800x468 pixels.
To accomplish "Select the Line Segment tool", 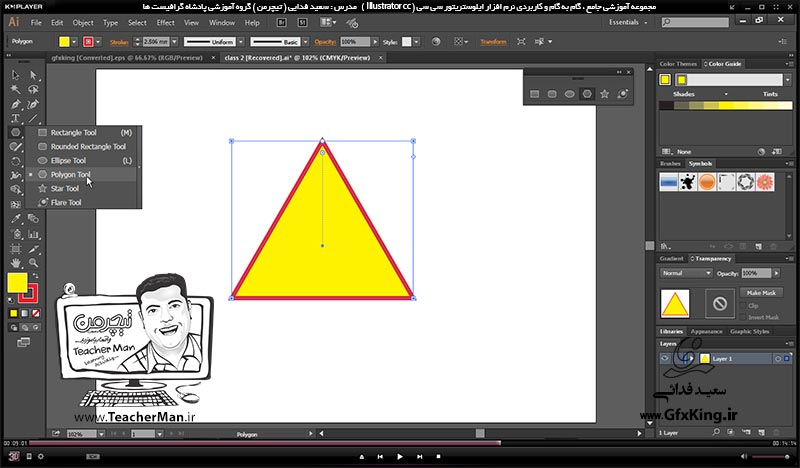I will click(33, 118).
